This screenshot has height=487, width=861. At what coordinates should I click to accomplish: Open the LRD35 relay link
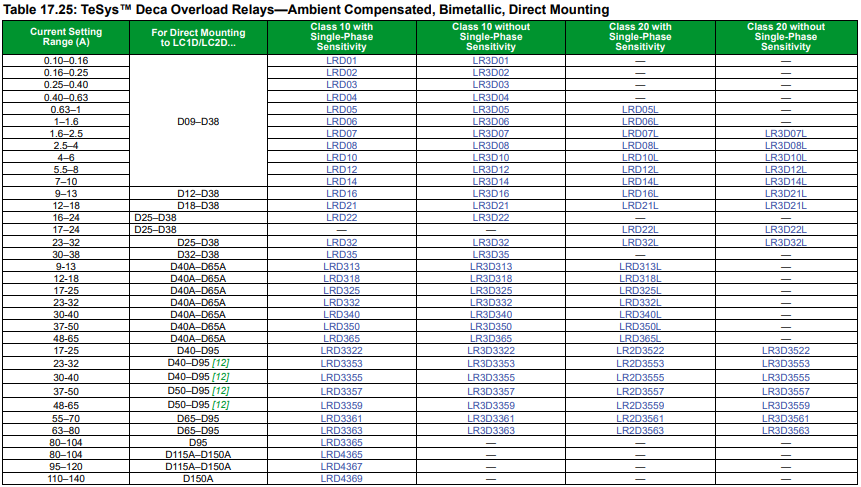341,254
